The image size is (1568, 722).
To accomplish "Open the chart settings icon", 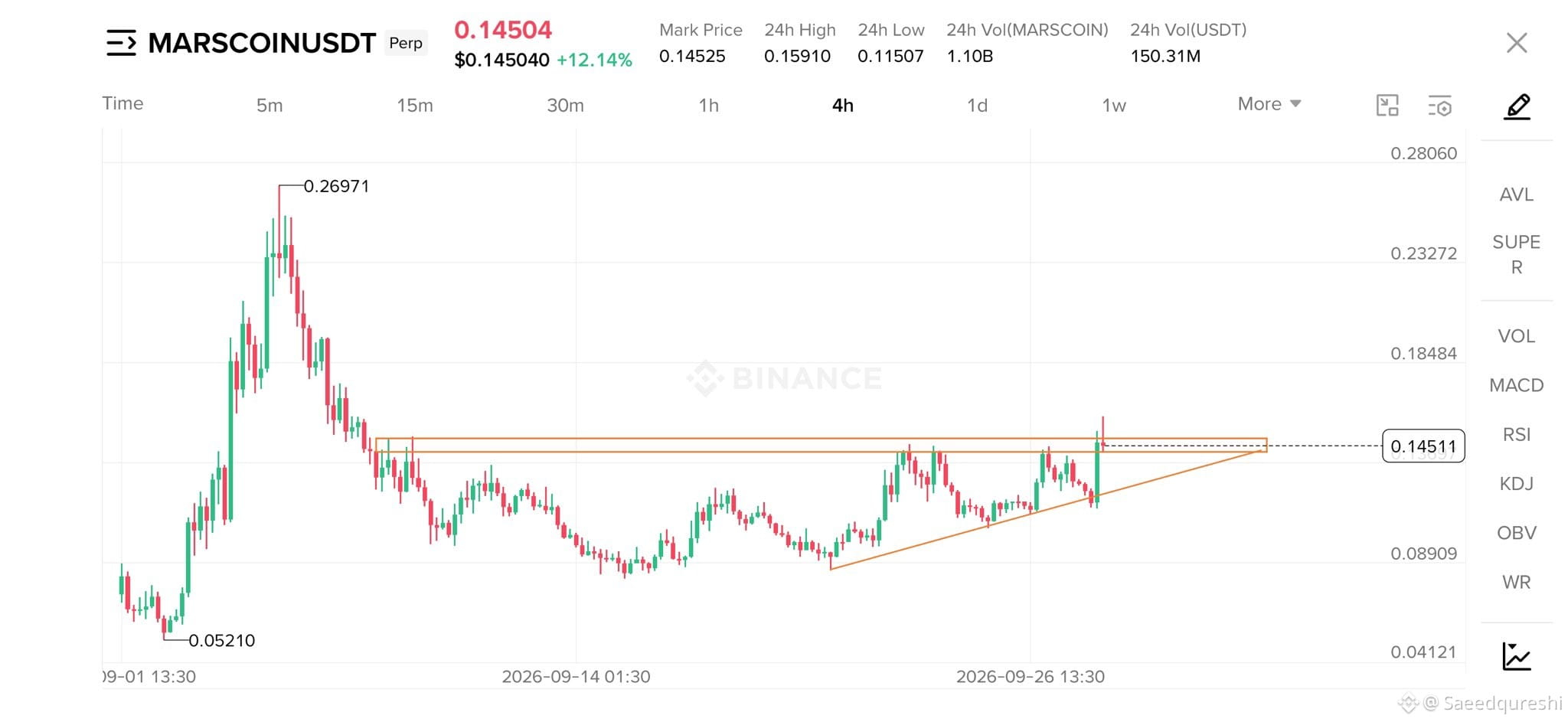I will tap(1439, 106).
